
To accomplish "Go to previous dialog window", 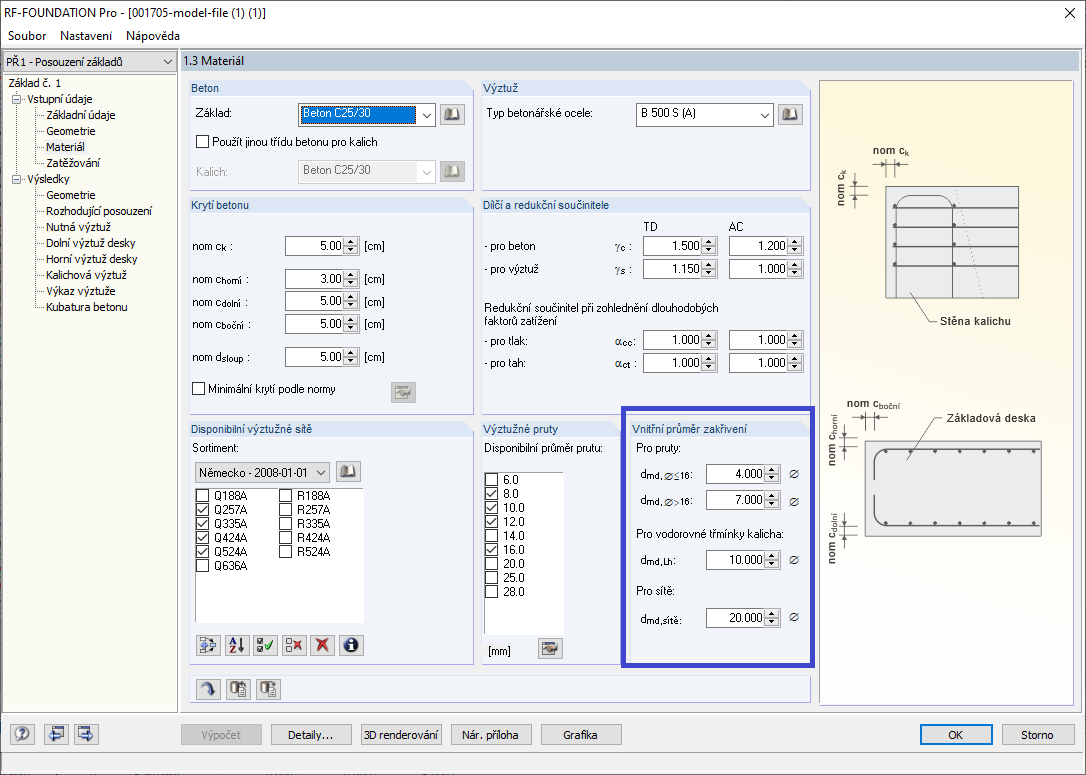I will 56,734.
